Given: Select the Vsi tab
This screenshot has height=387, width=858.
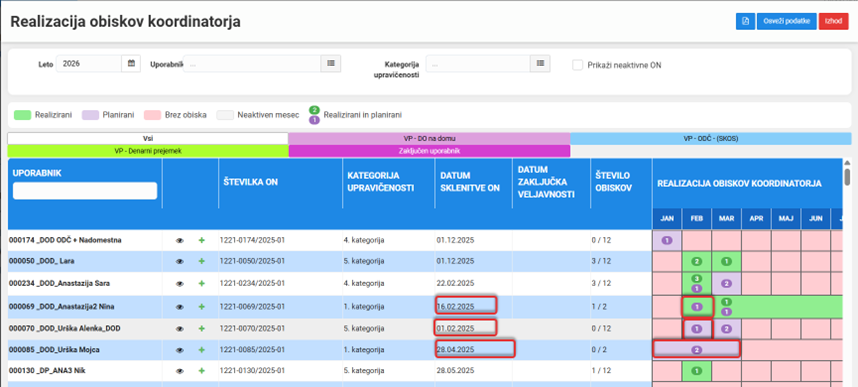Looking at the screenshot, I should pyautogui.click(x=148, y=138).
